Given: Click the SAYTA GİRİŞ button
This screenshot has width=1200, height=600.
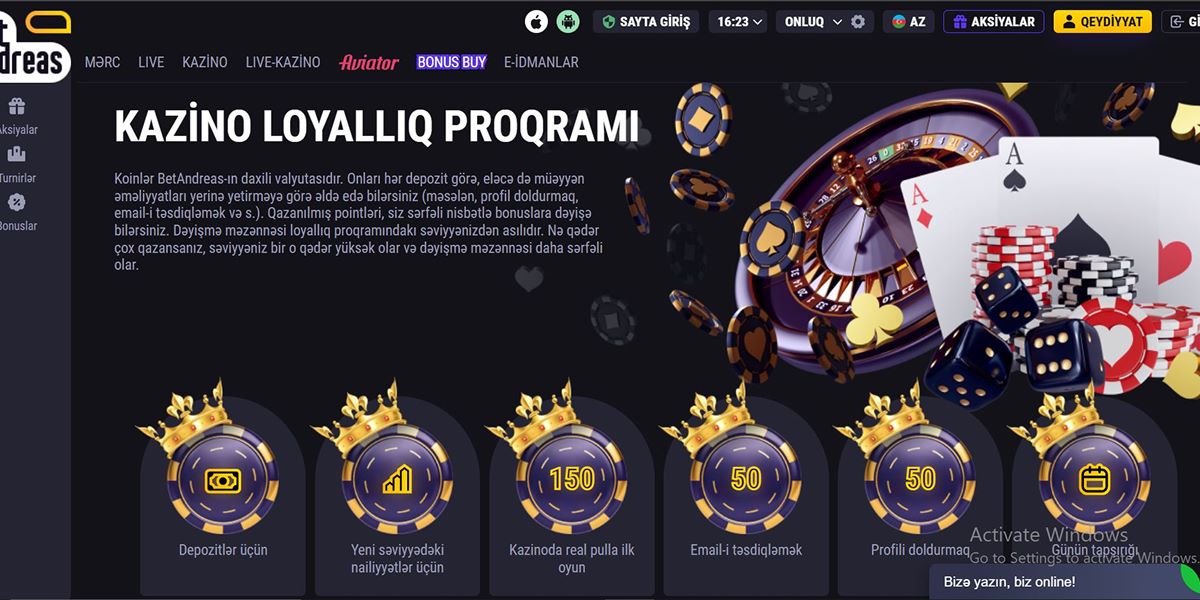Looking at the screenshot, I should [646, 22].
